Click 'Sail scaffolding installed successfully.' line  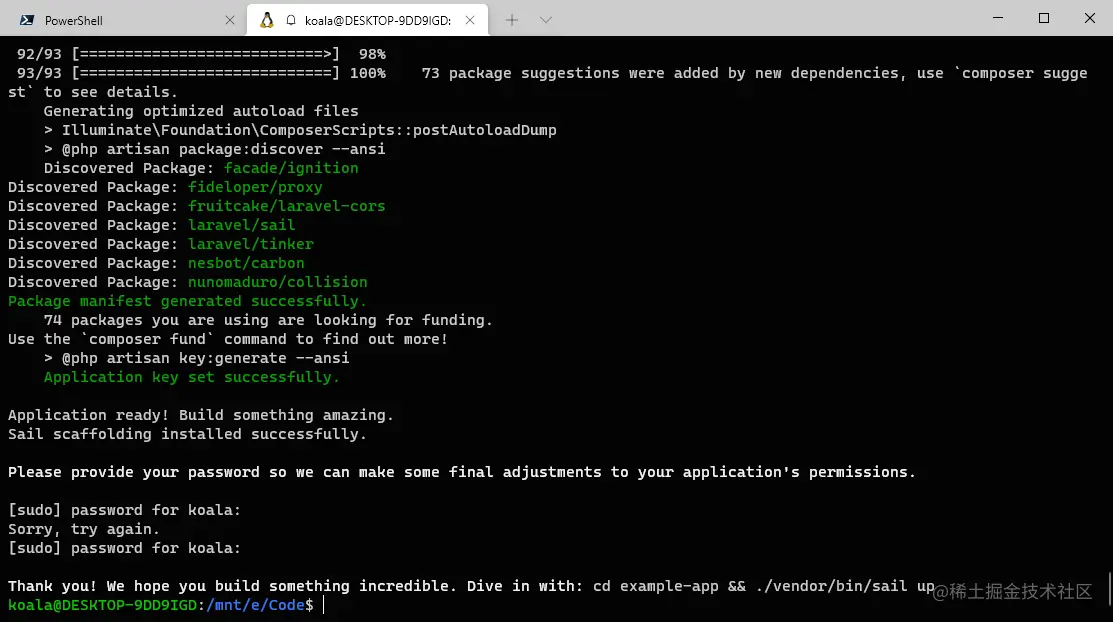[187, 434]
